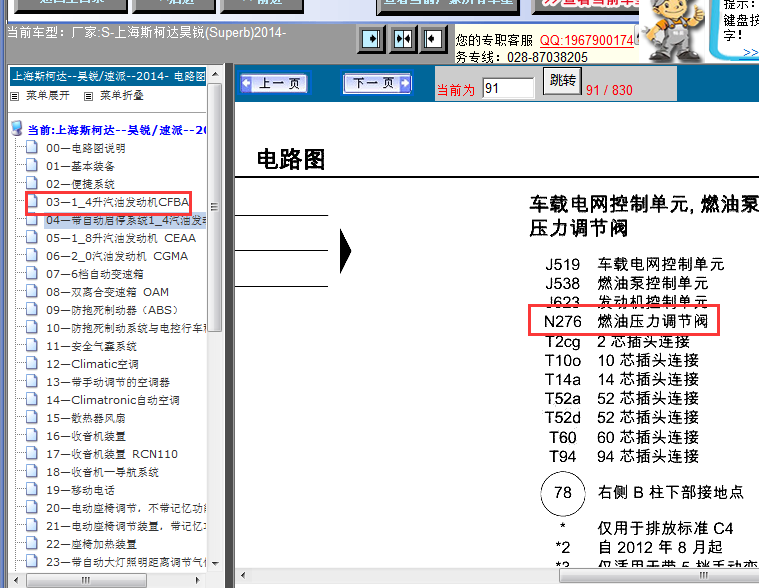
Task: Select 03—1_4升汽油发动机CFBA entry
Action: (x=117, y=202)
